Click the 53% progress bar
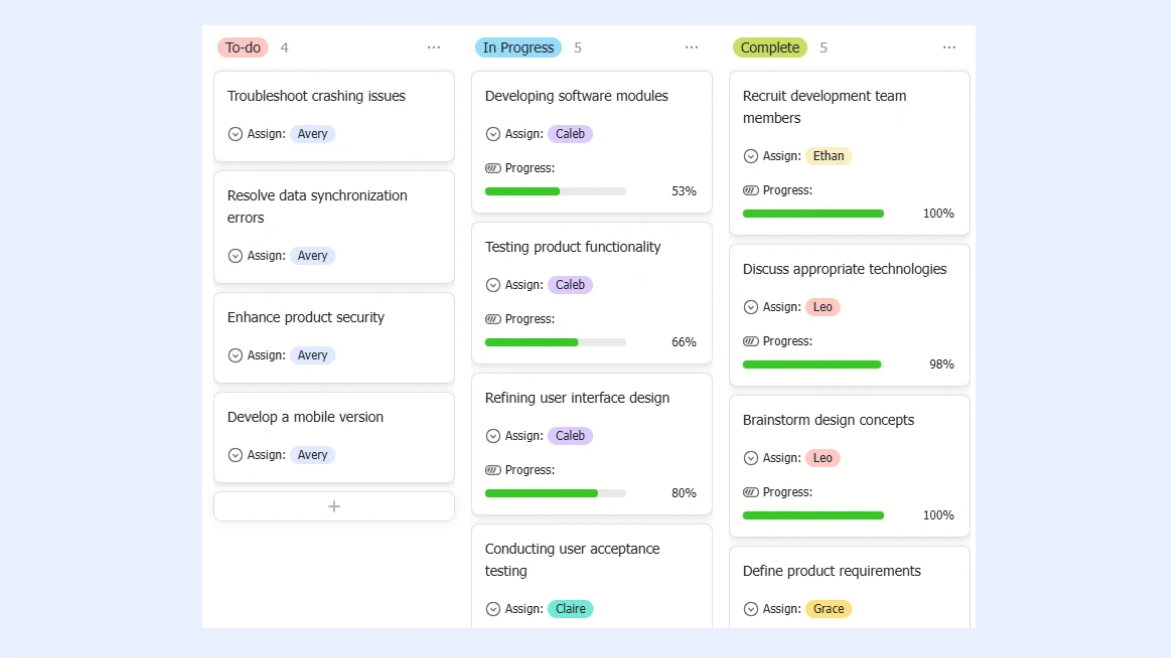 556,191
